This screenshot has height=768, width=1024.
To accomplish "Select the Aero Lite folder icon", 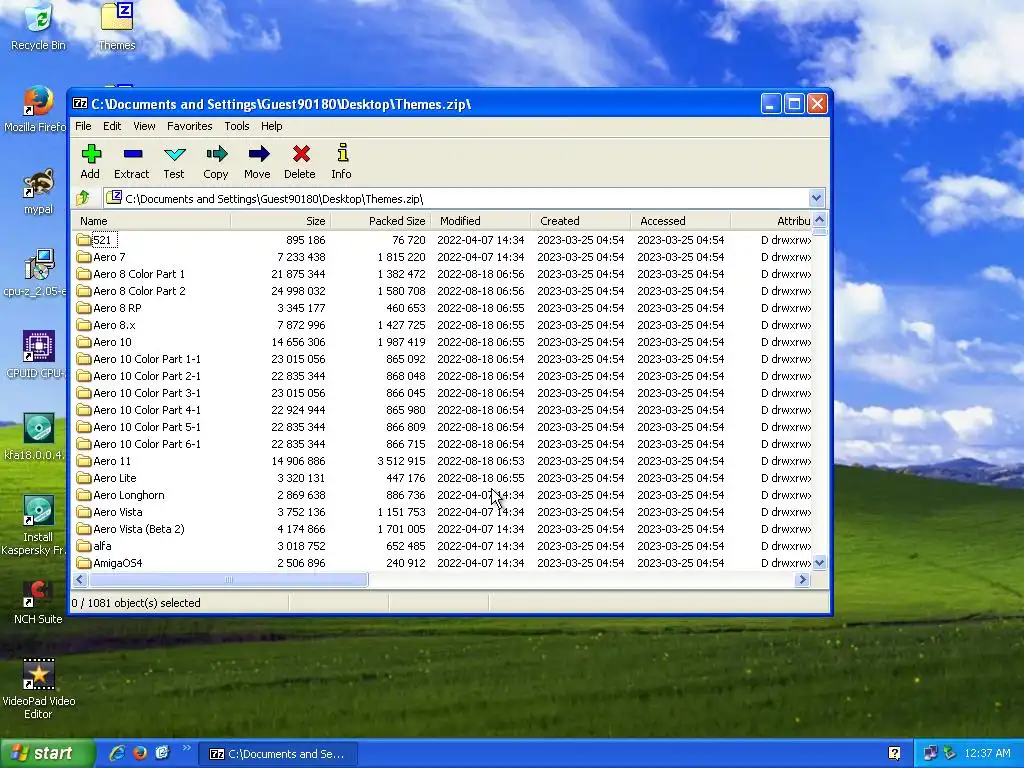I will coord(83,477).
